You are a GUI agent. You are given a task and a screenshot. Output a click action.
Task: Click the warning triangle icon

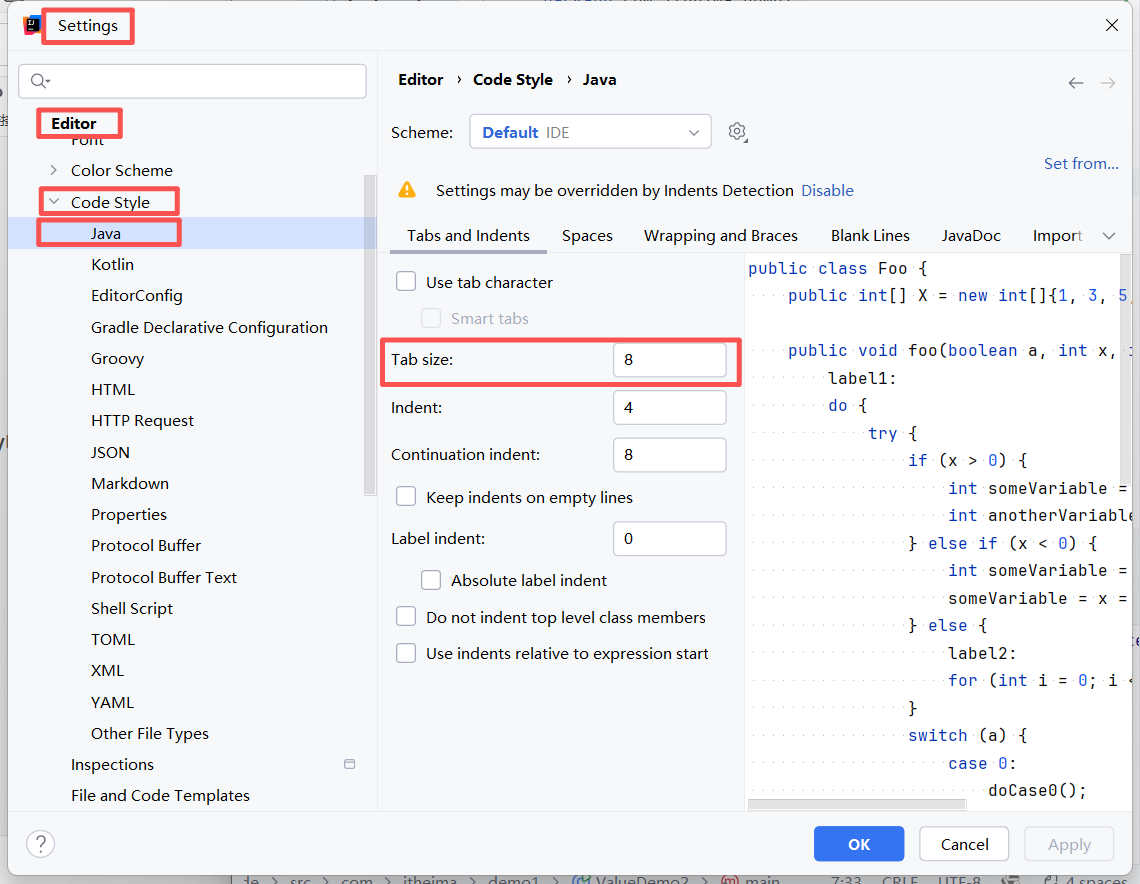(407, 190)
